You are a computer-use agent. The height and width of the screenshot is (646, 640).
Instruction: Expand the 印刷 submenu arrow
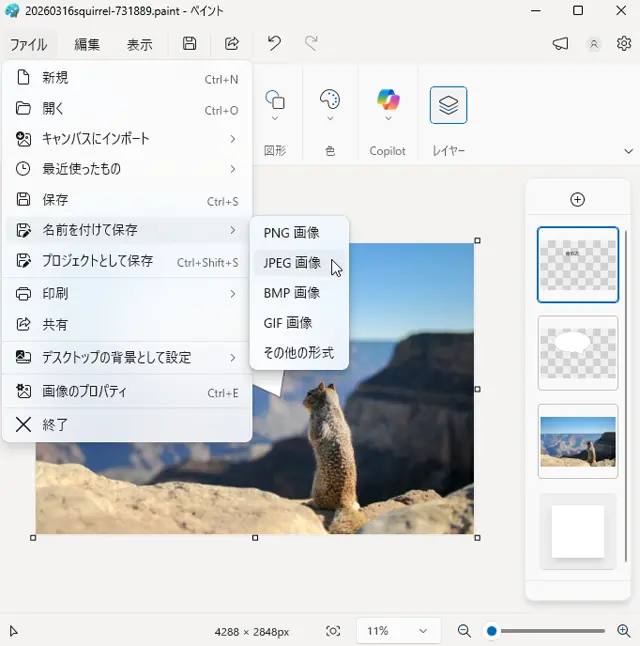(x=233, y=294)
